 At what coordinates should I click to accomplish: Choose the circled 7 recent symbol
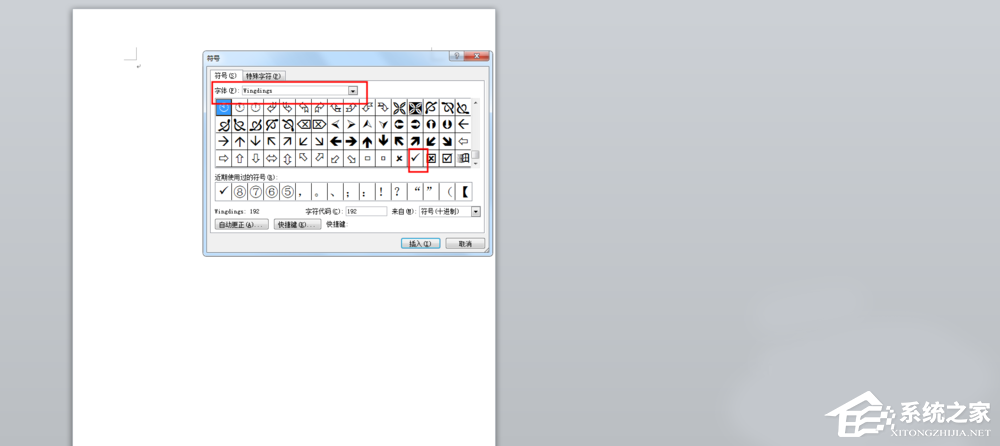click(255, 191)
